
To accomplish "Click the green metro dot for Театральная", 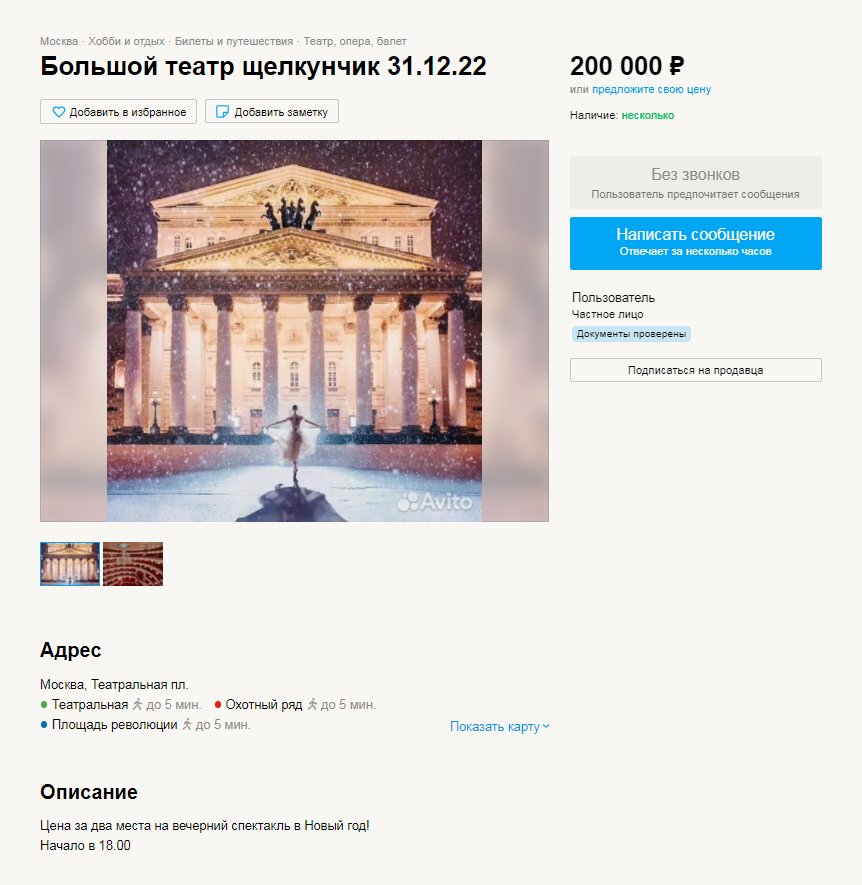I will (44, 704).
